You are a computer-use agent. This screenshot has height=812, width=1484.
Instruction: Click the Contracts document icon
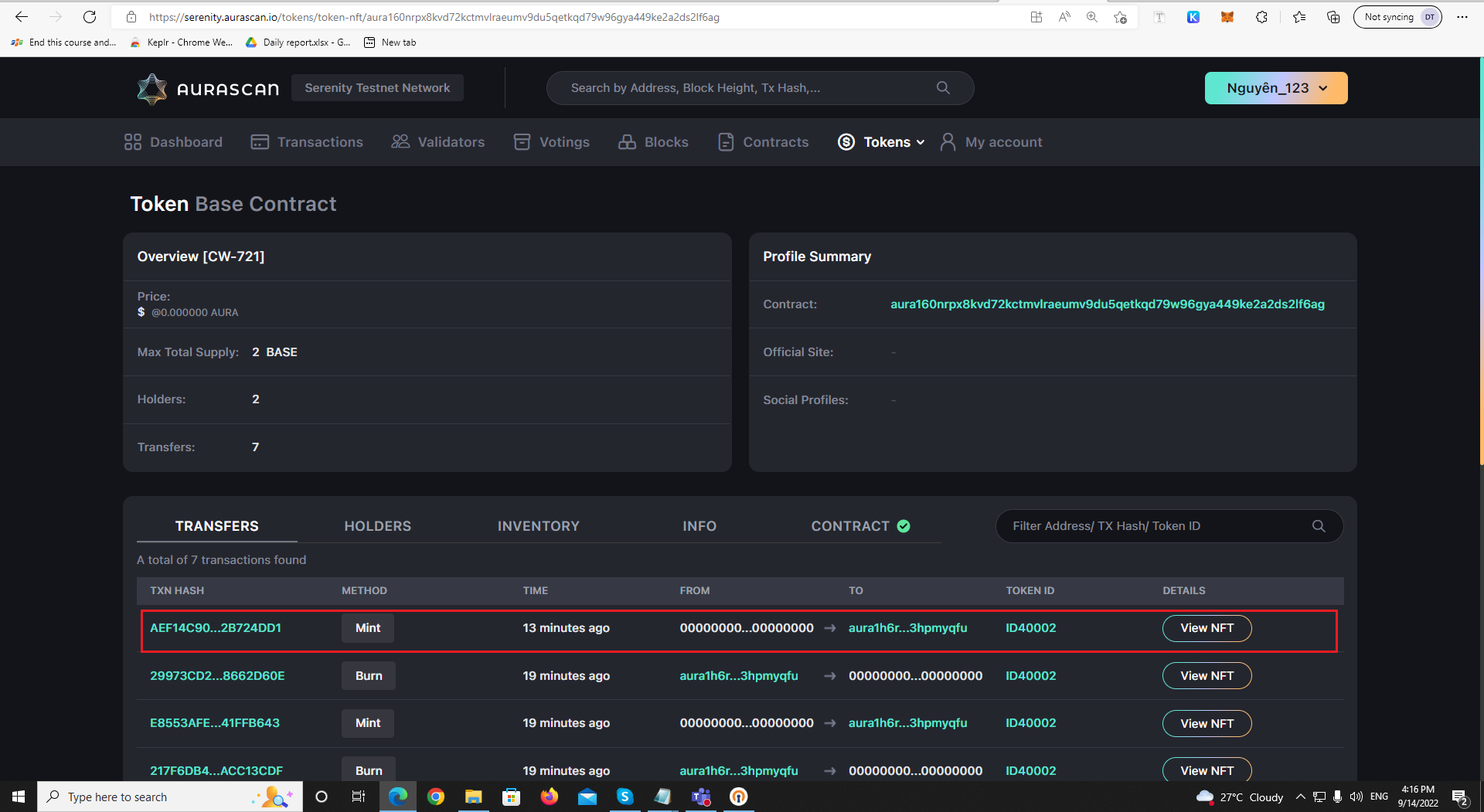pos(726,142)
